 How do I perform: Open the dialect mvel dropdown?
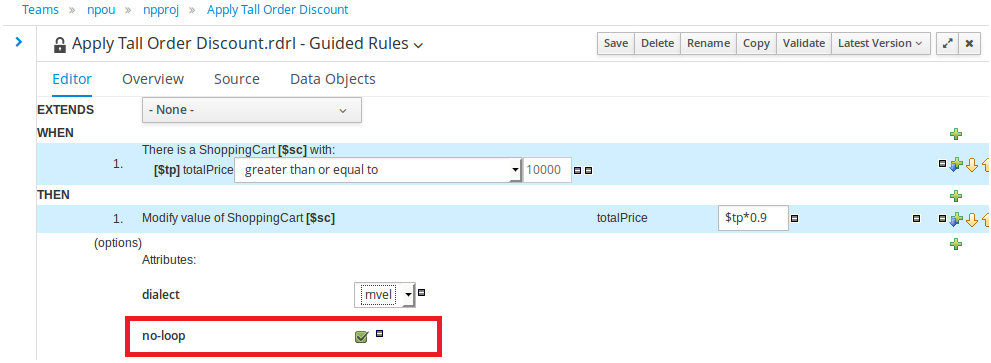pyautogui.click(x=384, y=295)
